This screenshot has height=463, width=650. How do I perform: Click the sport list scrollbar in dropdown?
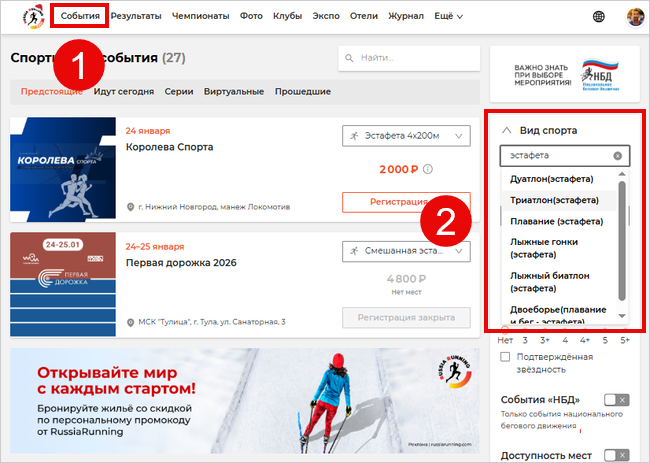622,240
